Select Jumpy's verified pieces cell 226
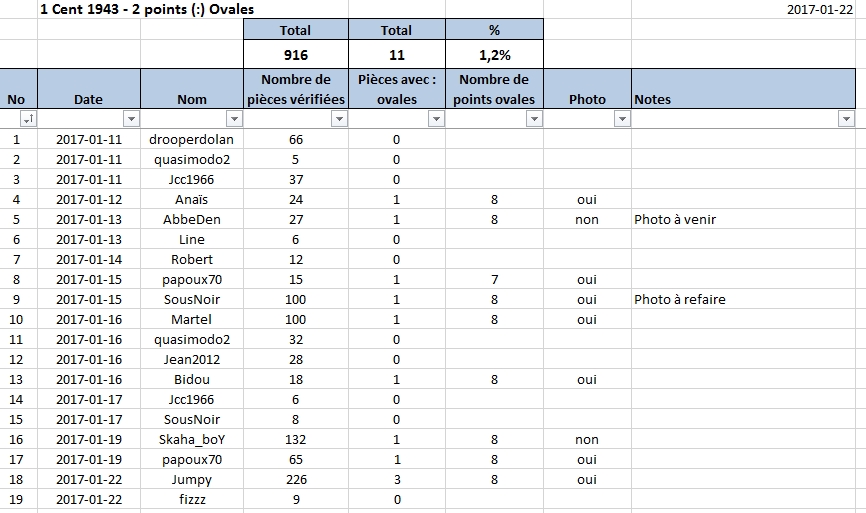The height and width of the screenshot is (513, 866). [x=296, y=479]
